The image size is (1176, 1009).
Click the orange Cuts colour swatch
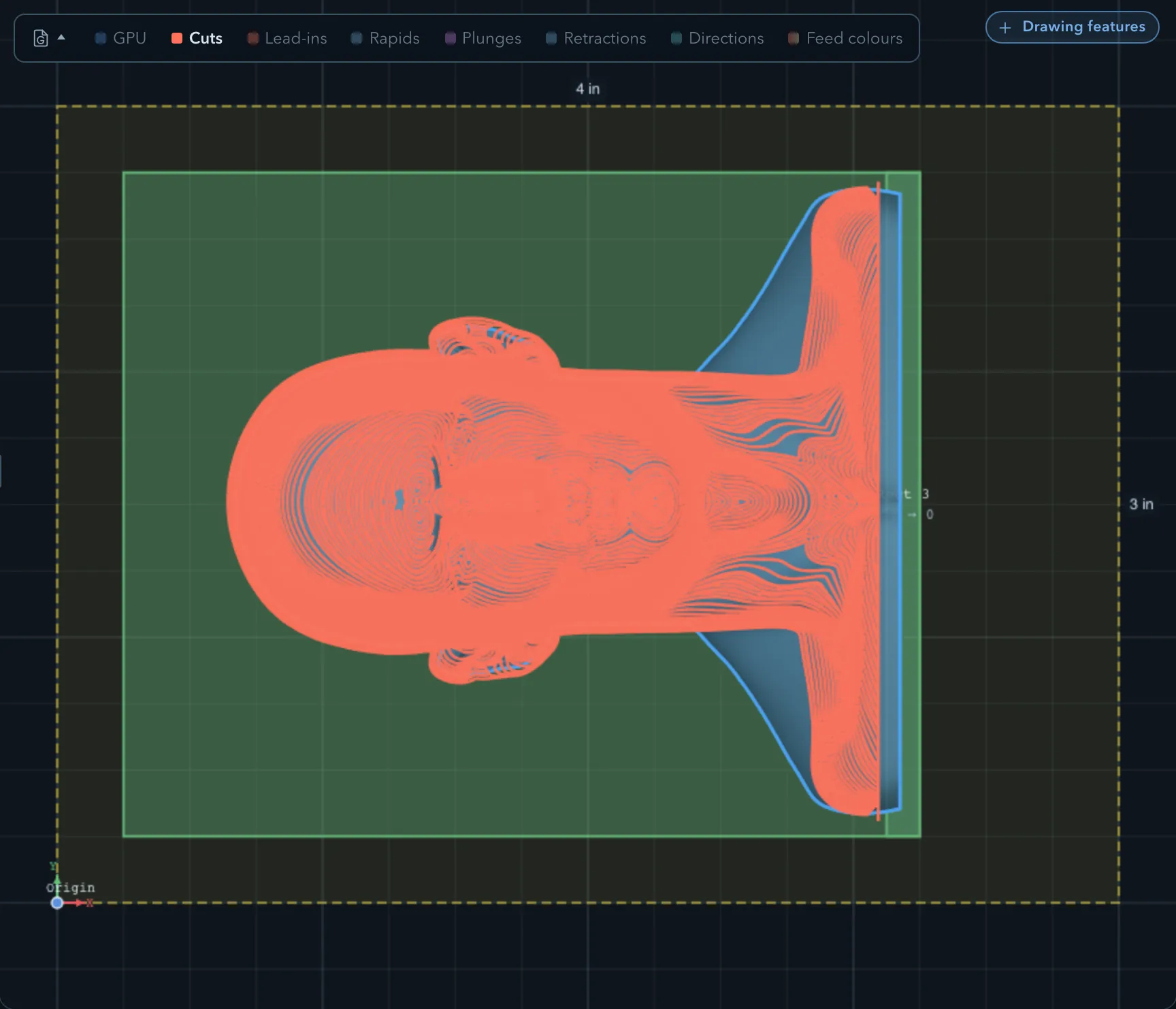177,38
